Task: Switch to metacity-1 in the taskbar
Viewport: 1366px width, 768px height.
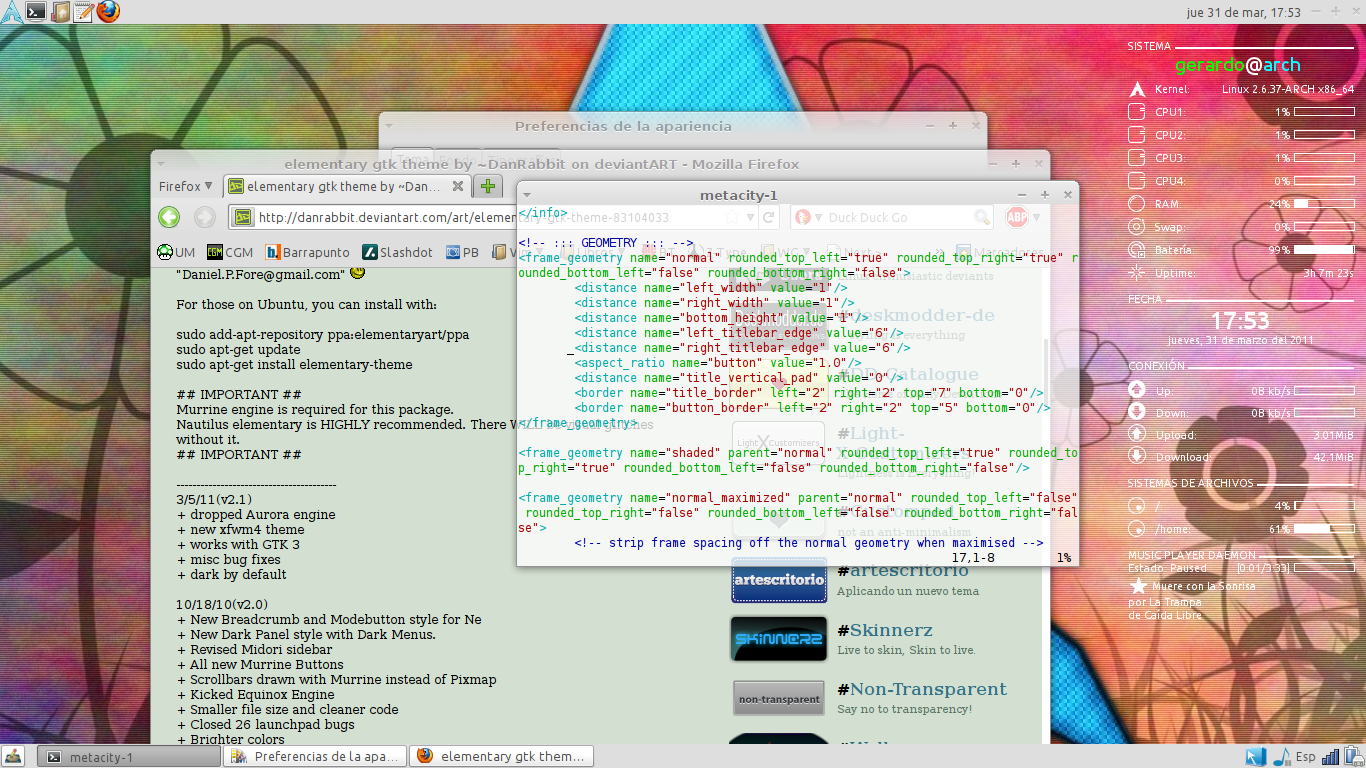Action: point(129,757)
